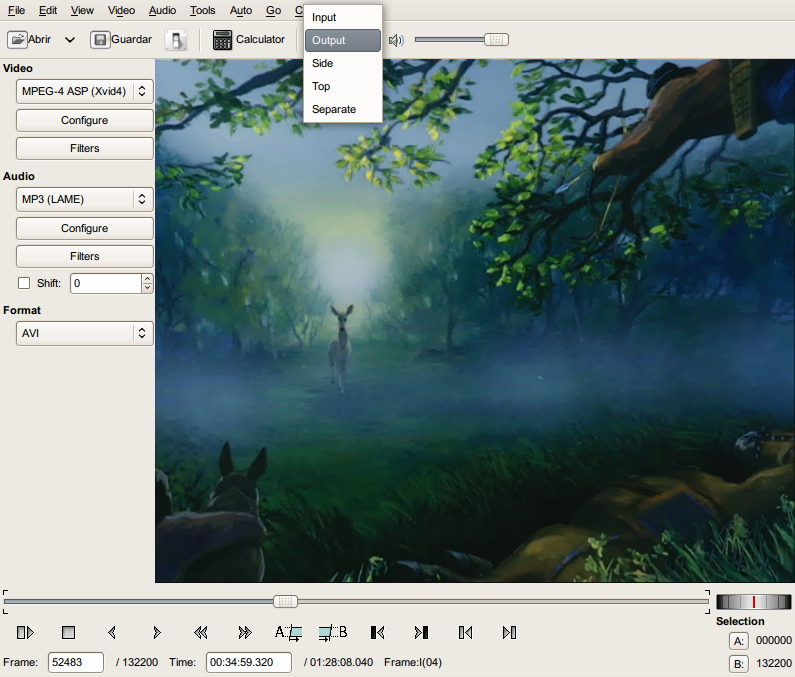Set selection start marker A icon
Image resolution: width=795 pixels, height=677 pixels.
(x=288, y=632)
